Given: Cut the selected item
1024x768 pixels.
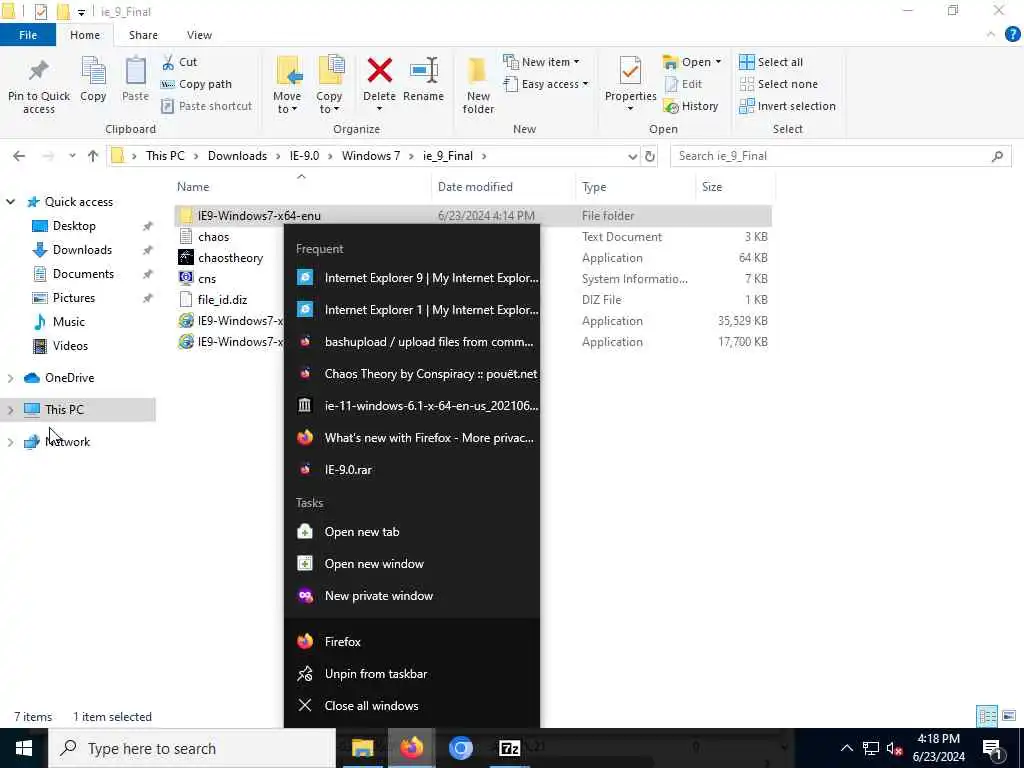Looking at the screenshot, I should point(180,62).
